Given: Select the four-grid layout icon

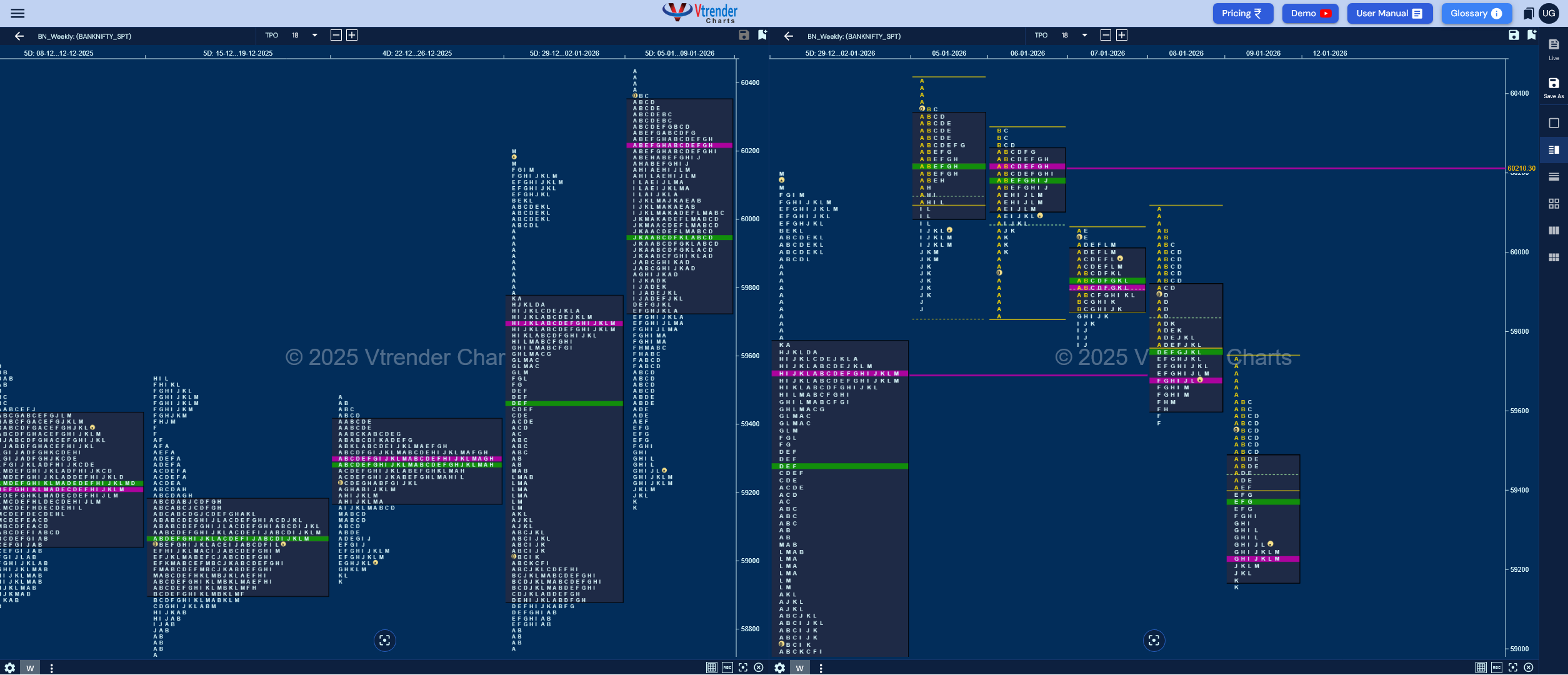Looking at the screenshot, I should (x=1554, y=204).
